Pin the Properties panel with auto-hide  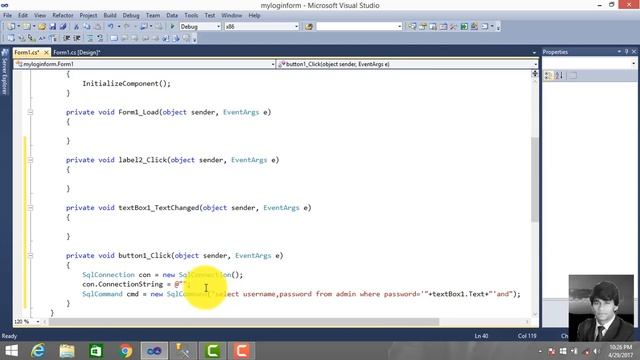627,52
